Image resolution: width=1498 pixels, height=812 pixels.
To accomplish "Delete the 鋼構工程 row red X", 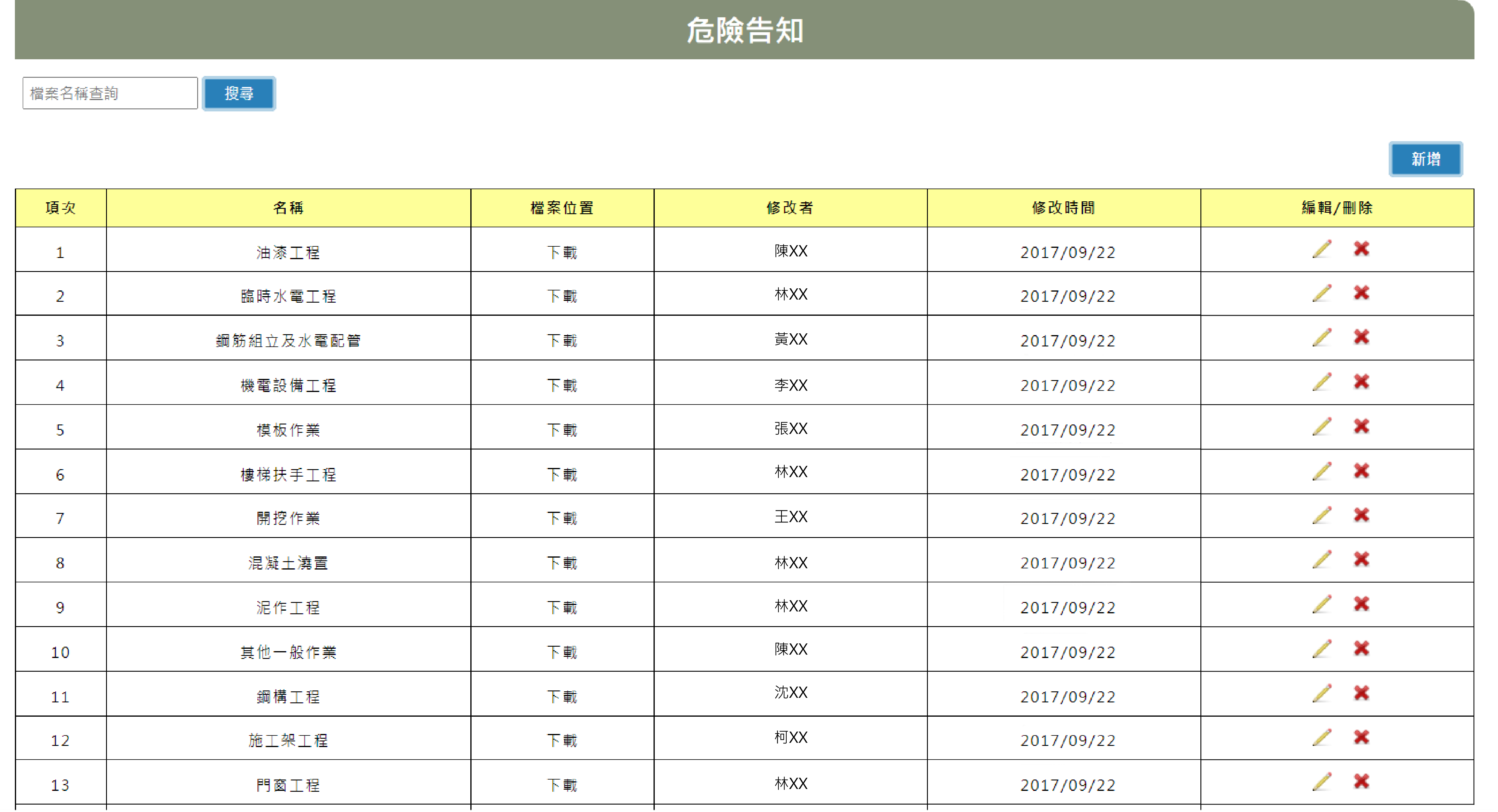I will (1361, 693).
